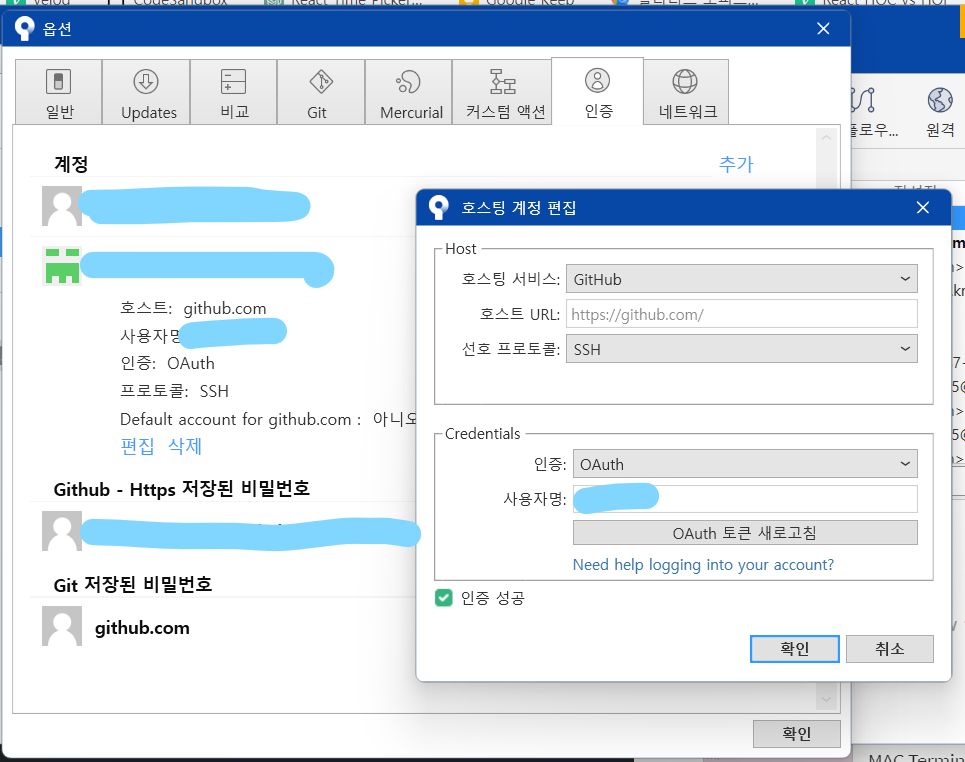Select the Mercurial options tab
This screenshot has width=965, height=762.
coord(409,92)
